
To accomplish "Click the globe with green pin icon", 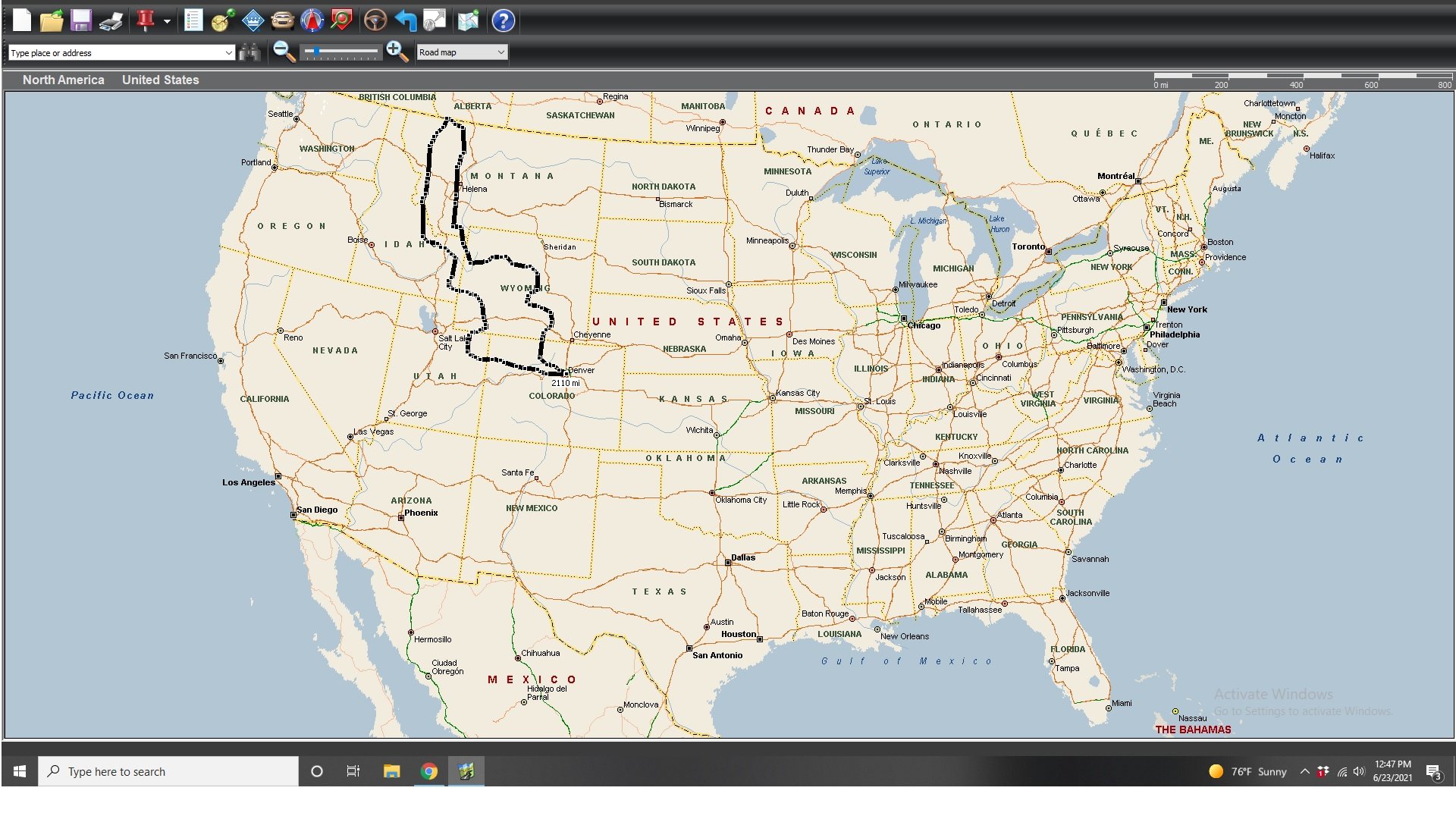I will pyautogui.click(x=223, y=20).
